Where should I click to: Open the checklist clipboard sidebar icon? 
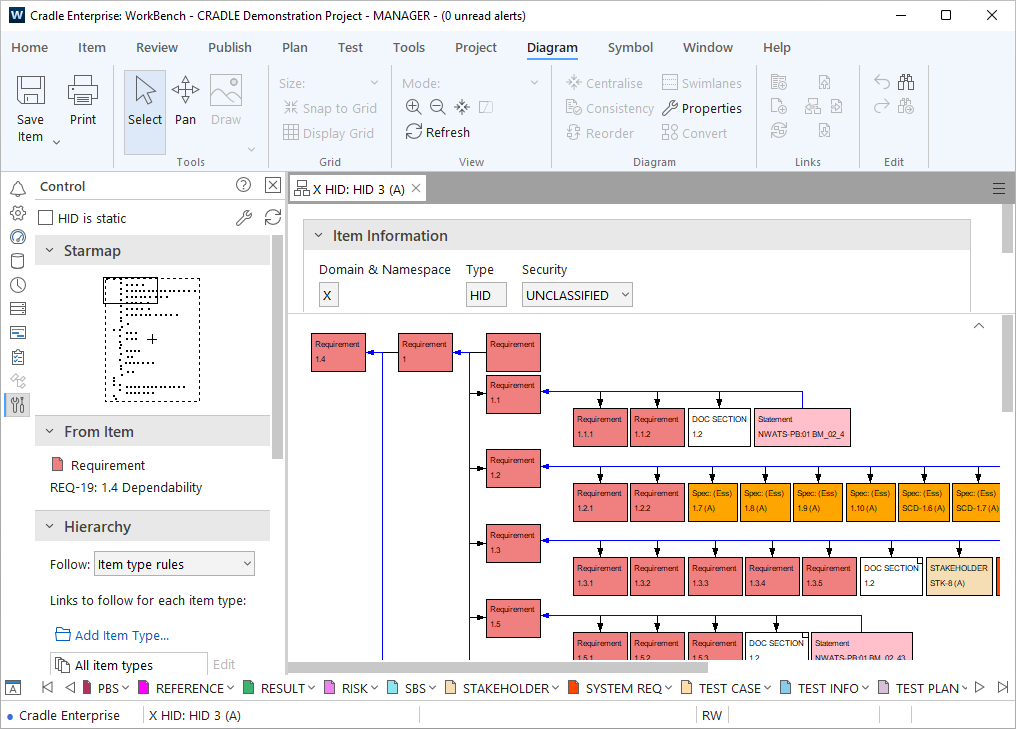click(18, 357)
